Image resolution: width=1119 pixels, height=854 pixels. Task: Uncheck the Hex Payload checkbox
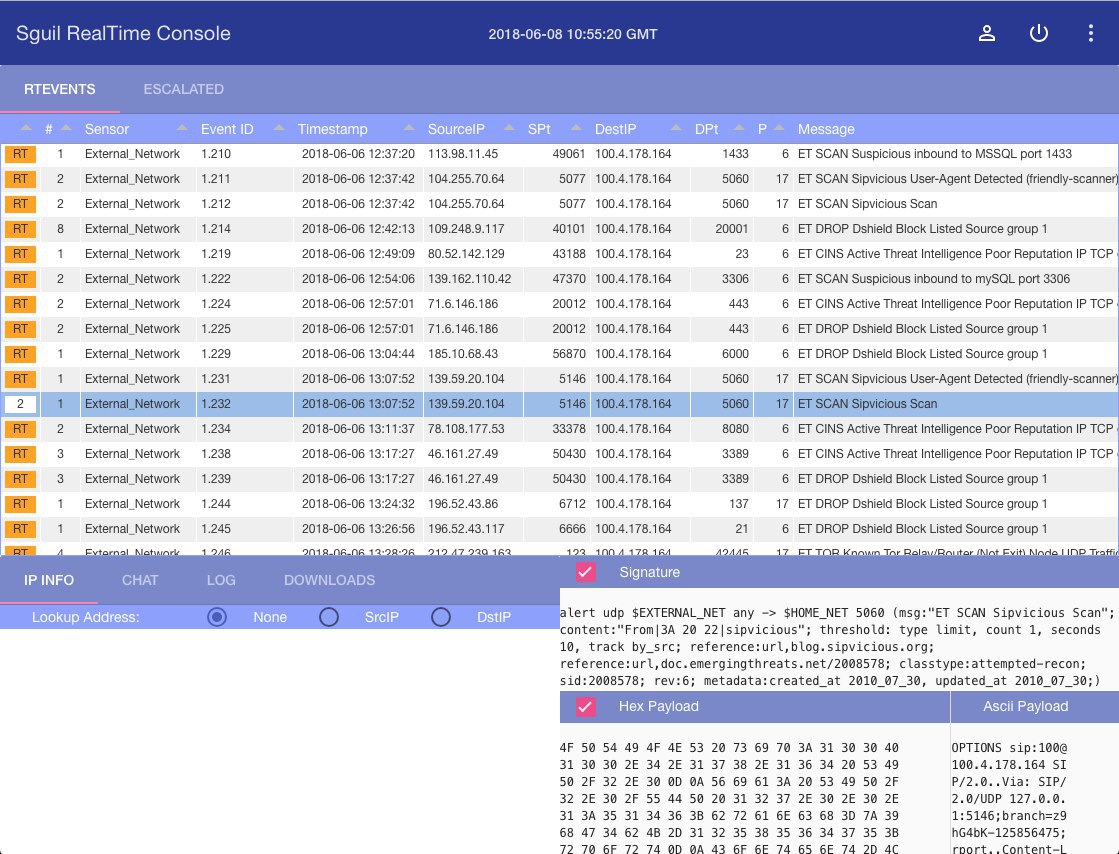[585, 706]
